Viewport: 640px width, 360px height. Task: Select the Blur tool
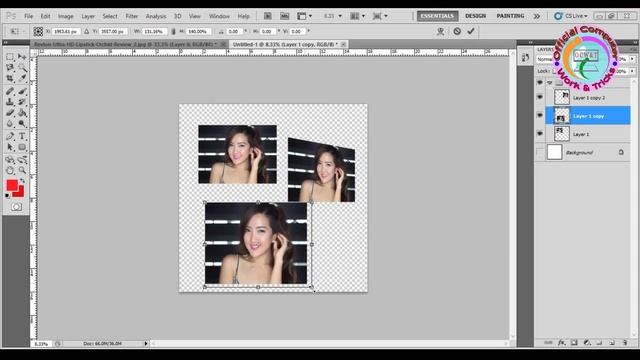pyautogui.click(x=10, y=123)
